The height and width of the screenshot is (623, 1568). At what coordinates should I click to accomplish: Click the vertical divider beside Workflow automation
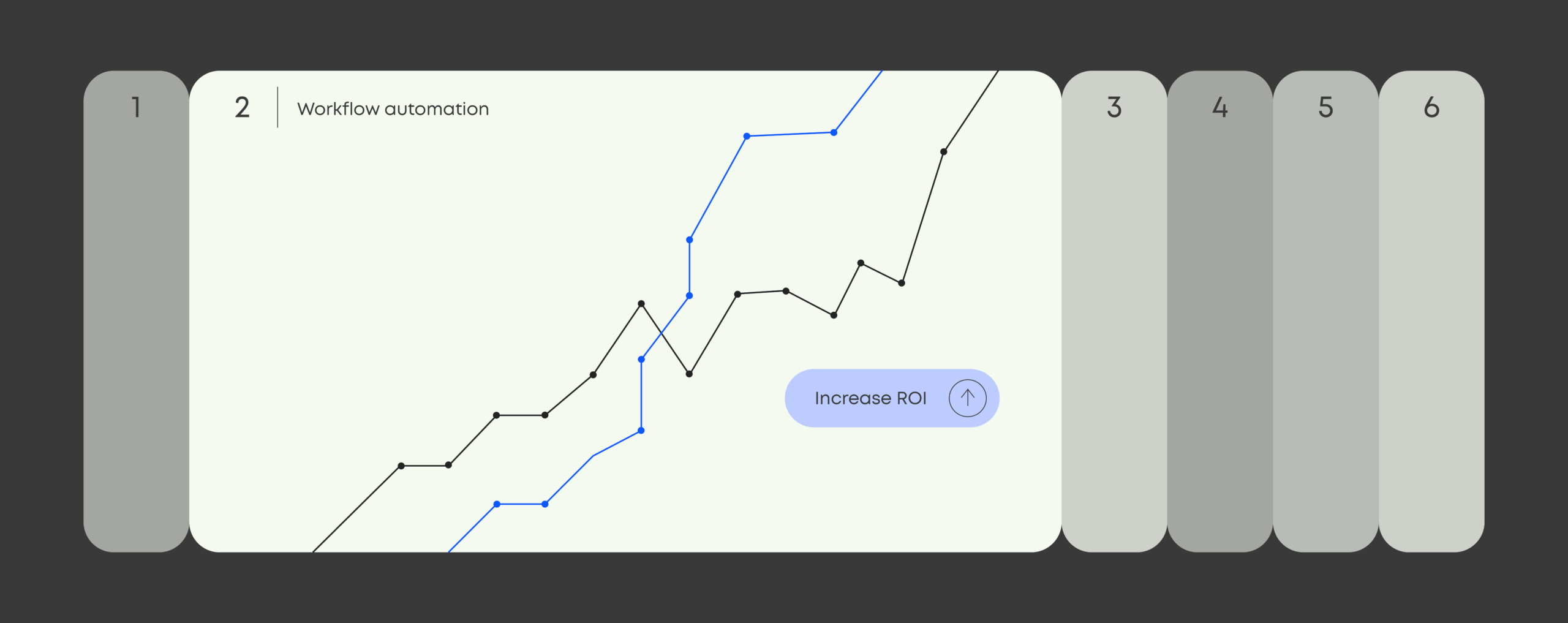tap(277, 107)
